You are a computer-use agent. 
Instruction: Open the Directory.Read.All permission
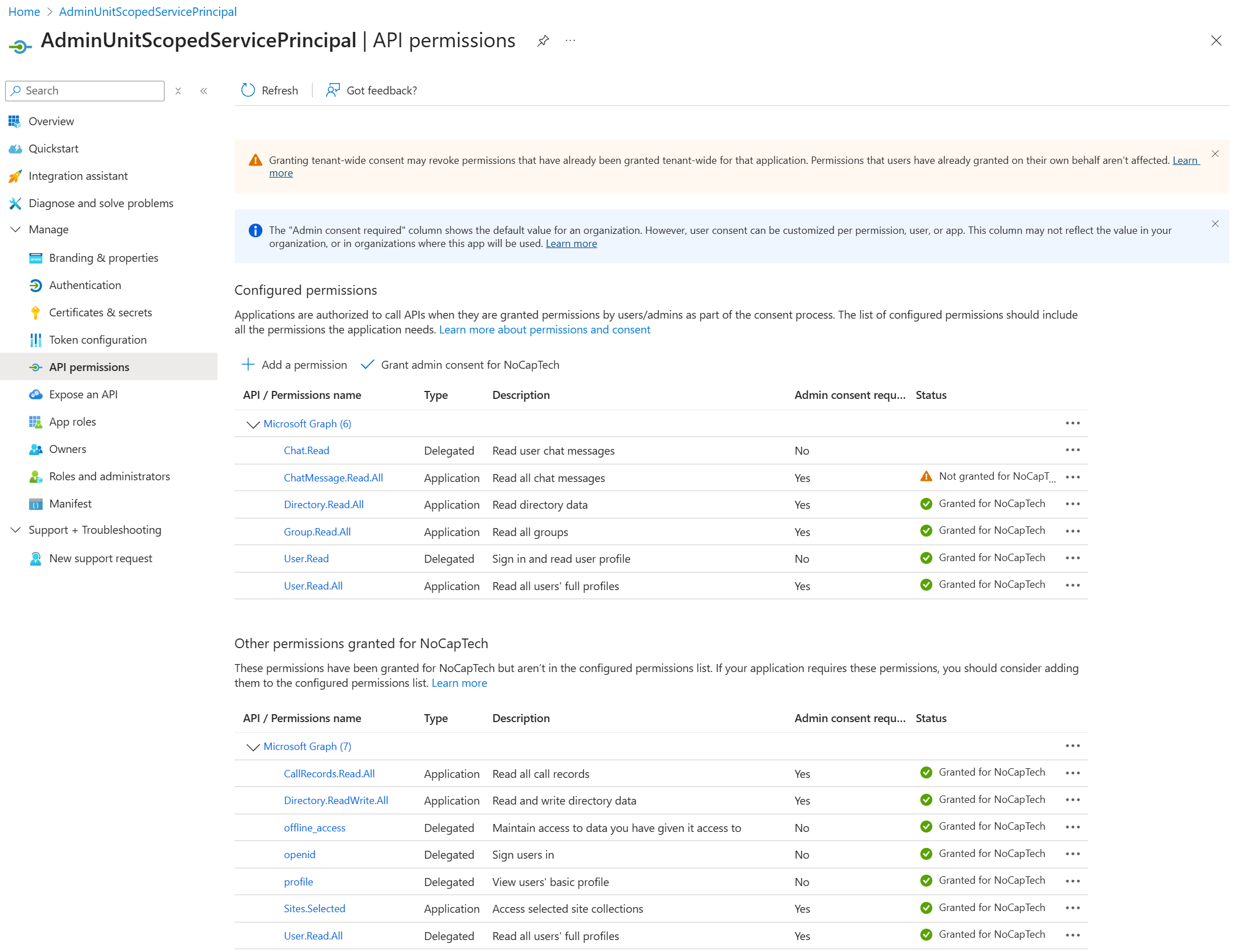(x=323, y=505)
